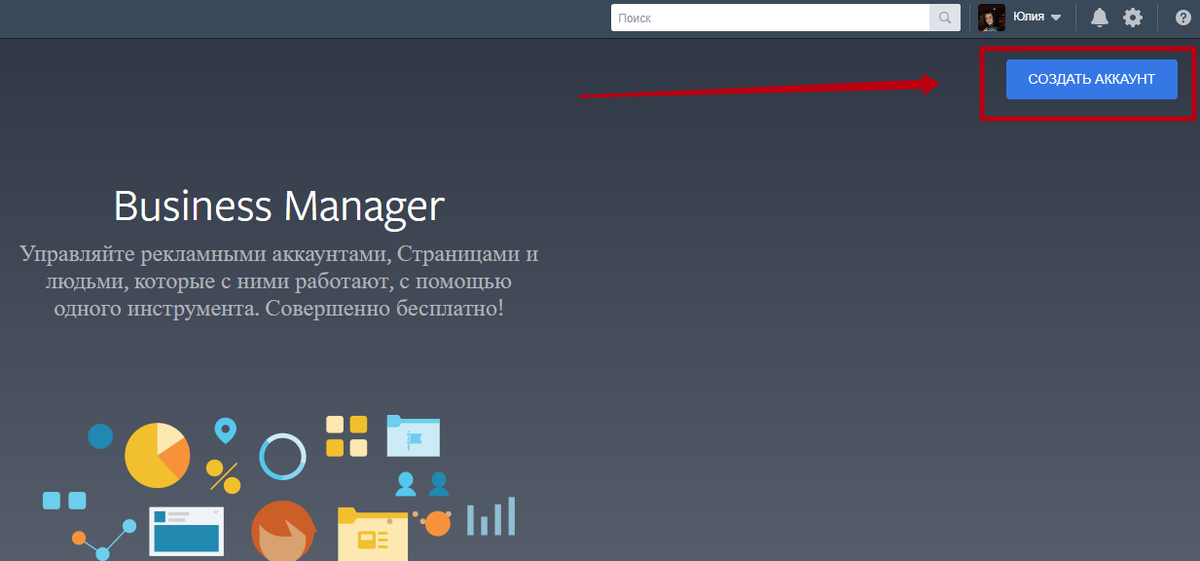Image resolution: width=1200 pixels, height=561 pixels.
Task: Click the magnifier search button
Action: (944, 18)
